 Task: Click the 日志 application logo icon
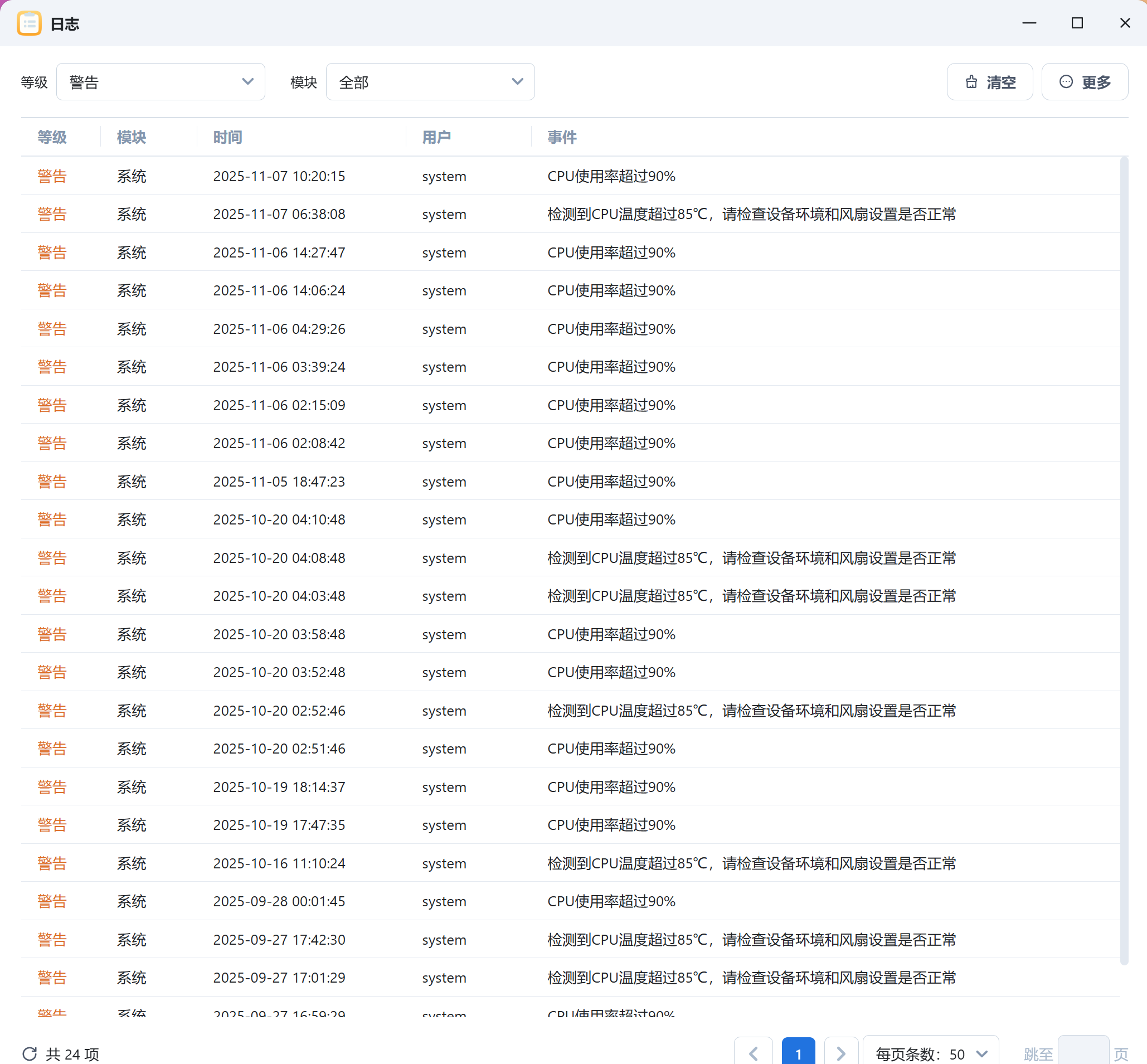[30, 23]
